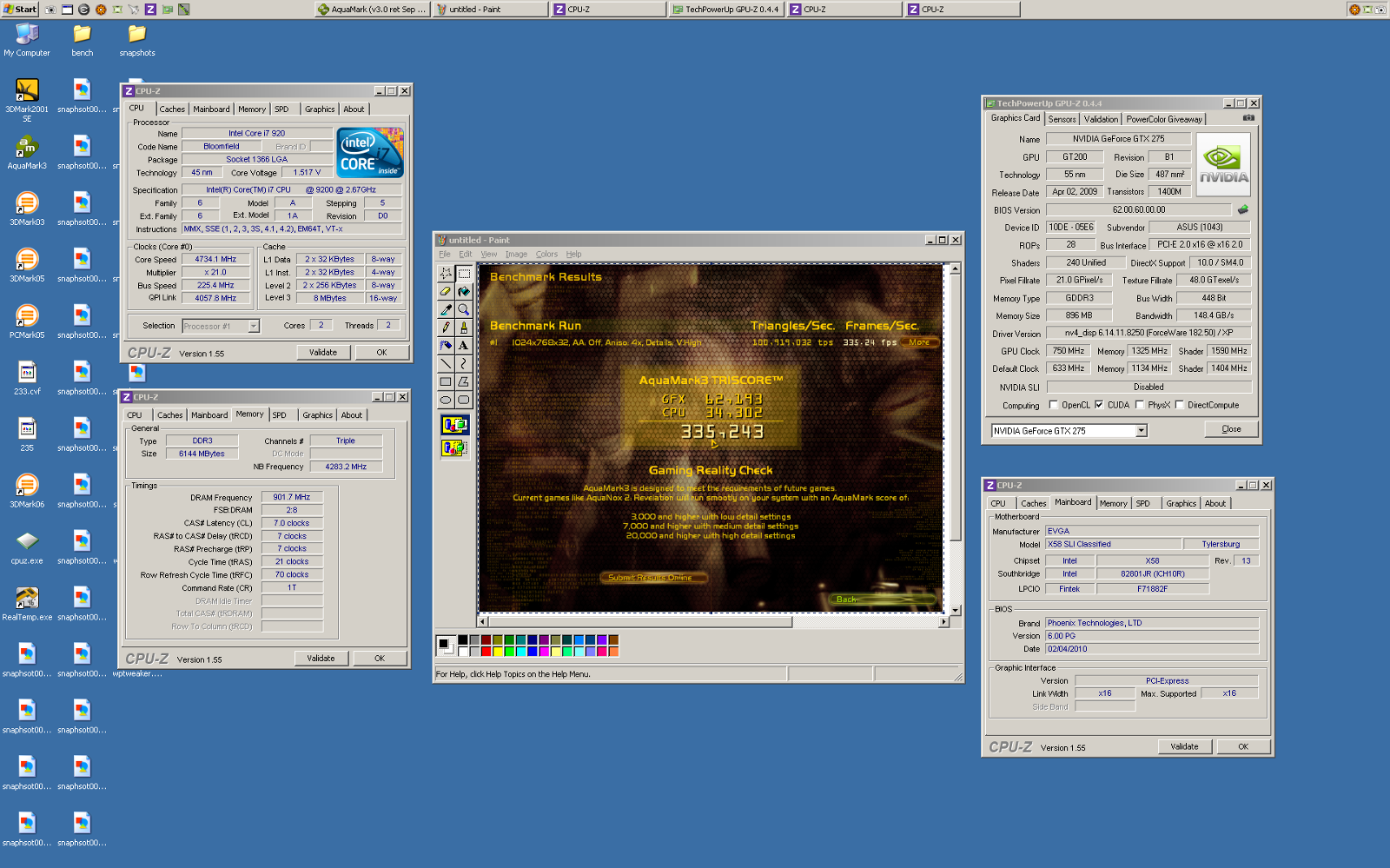Choose the transparent selection option in Paint
Viewport: 1390px width, 868px height.
tap(454, 448)
